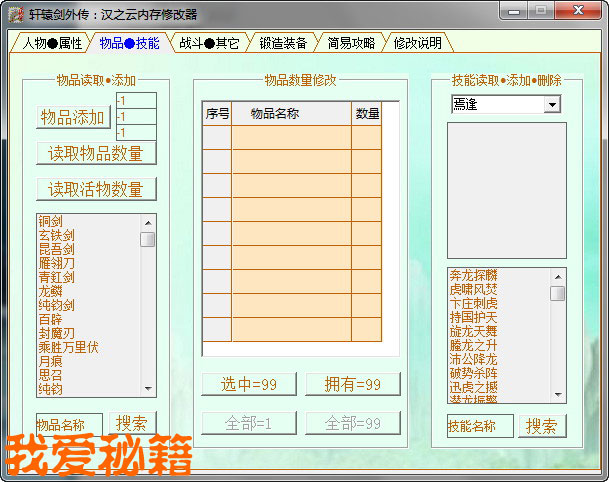
Task: Switch to the 人物●属性 tab
Action: (52, 43)
